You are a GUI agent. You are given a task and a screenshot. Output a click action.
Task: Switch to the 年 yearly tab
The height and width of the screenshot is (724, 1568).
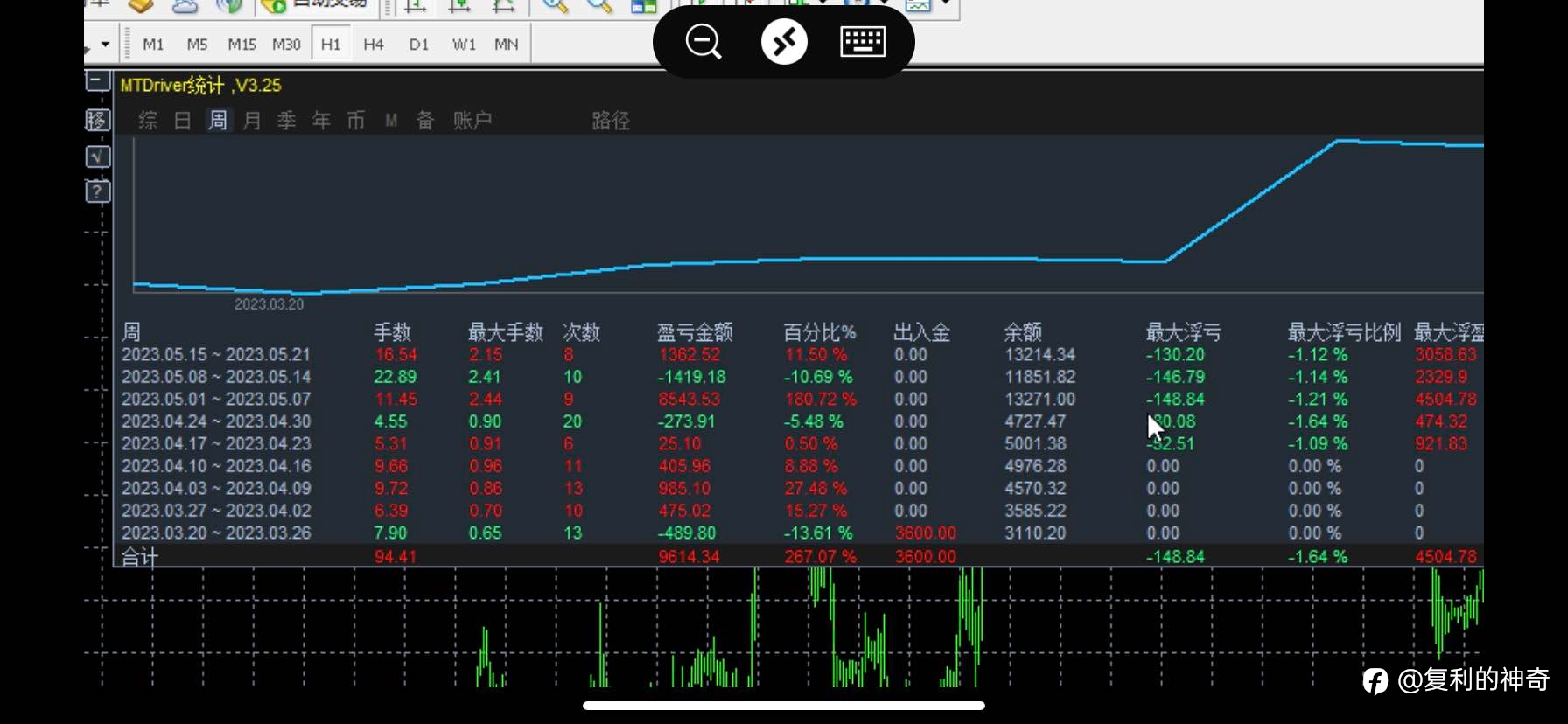click(x=322, y=120)
